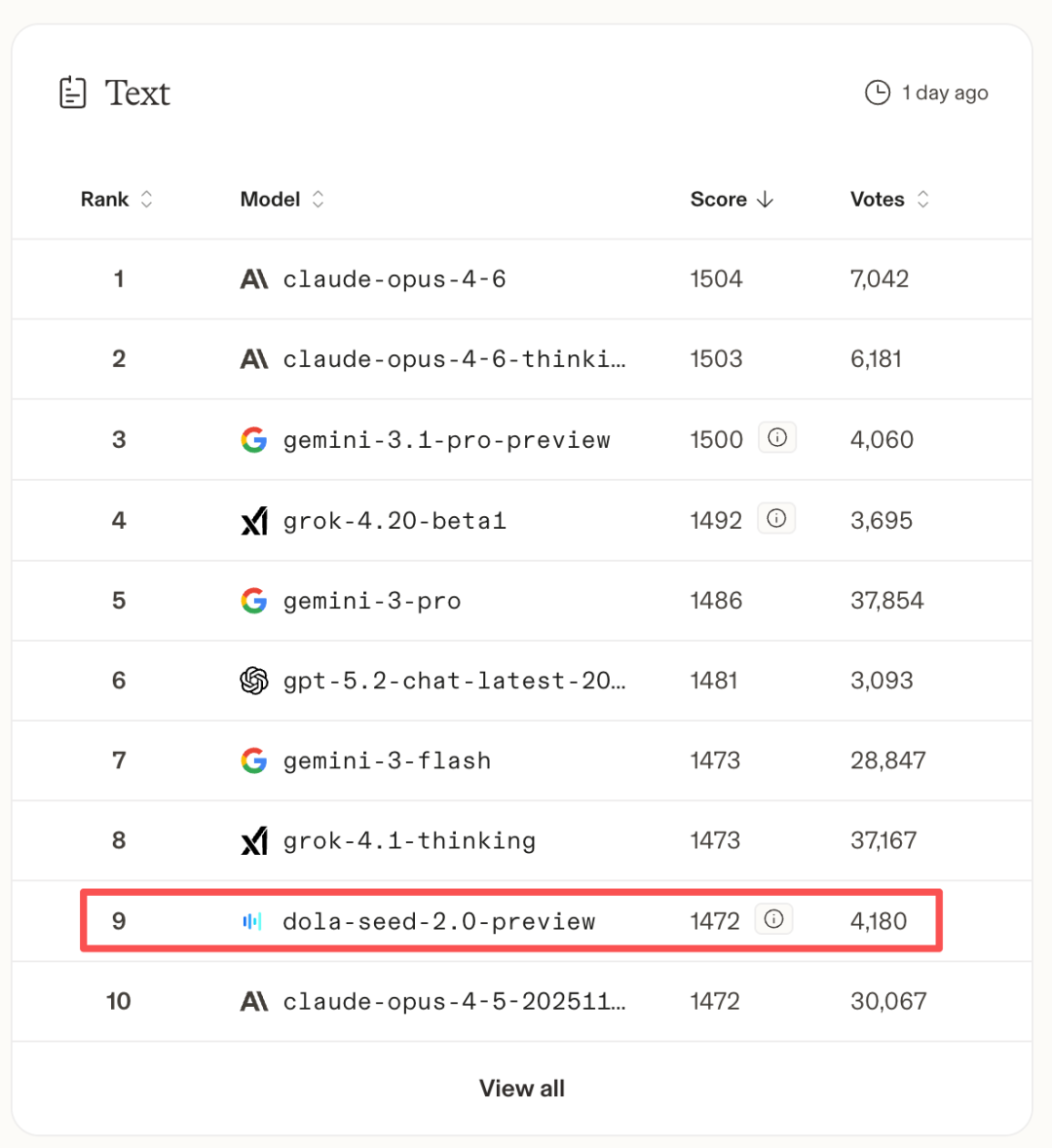Open the gemini-3-pro model entry
Viewport: 1052px width, 1148px height.
[x=372, y=601]
